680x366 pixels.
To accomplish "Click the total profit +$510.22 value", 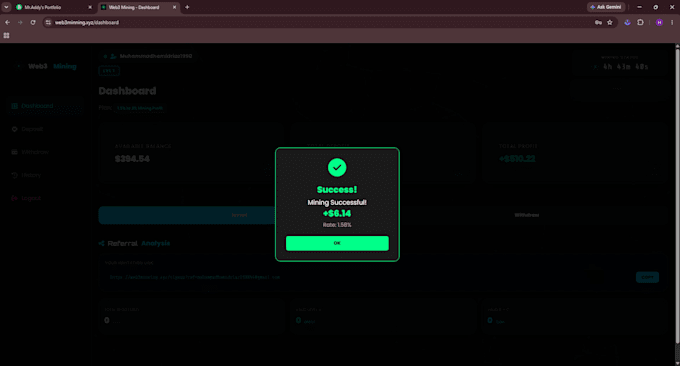I will (x=517, y=159).
